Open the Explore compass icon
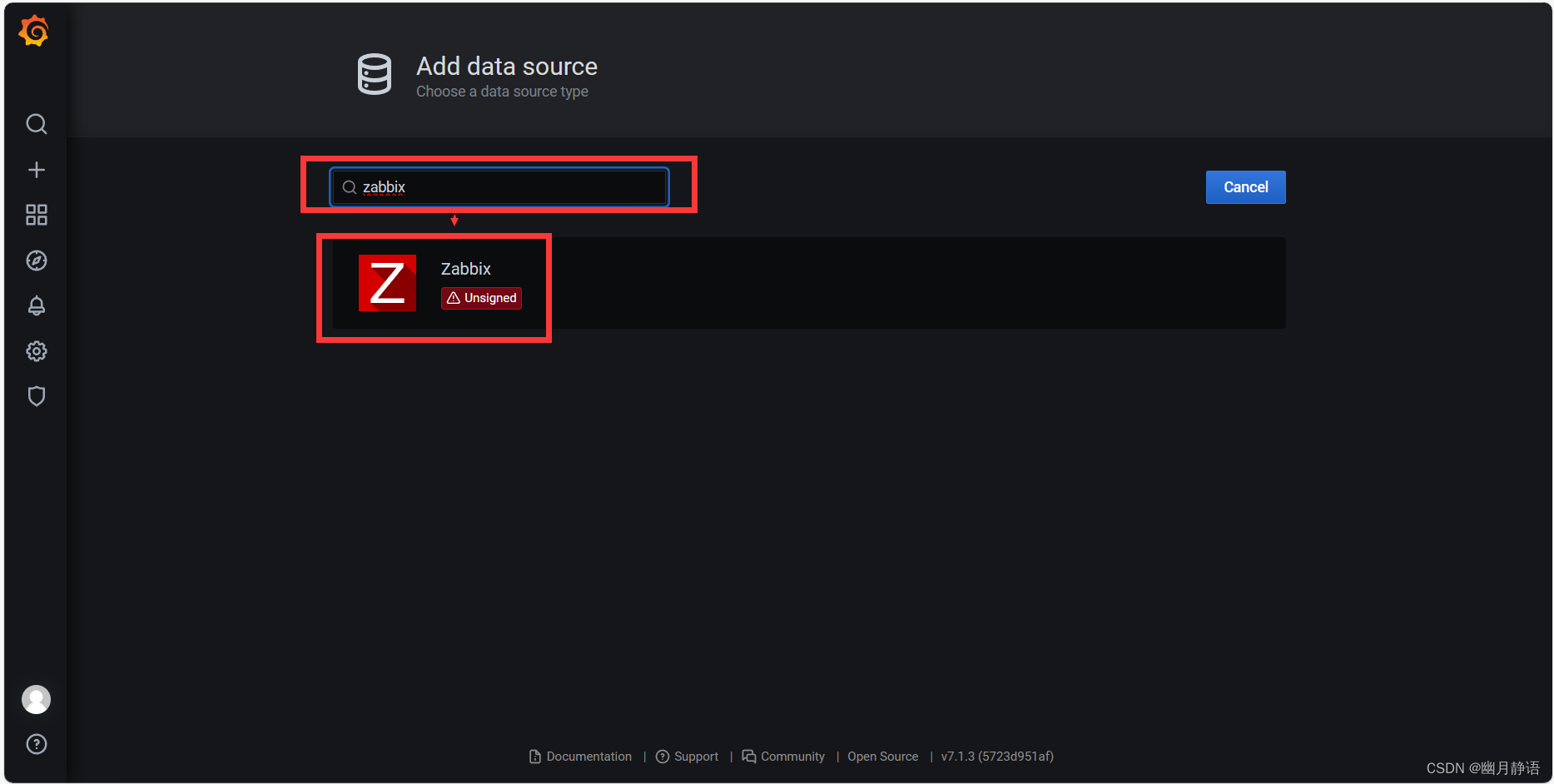1554x784 pixels. point(36,261)
